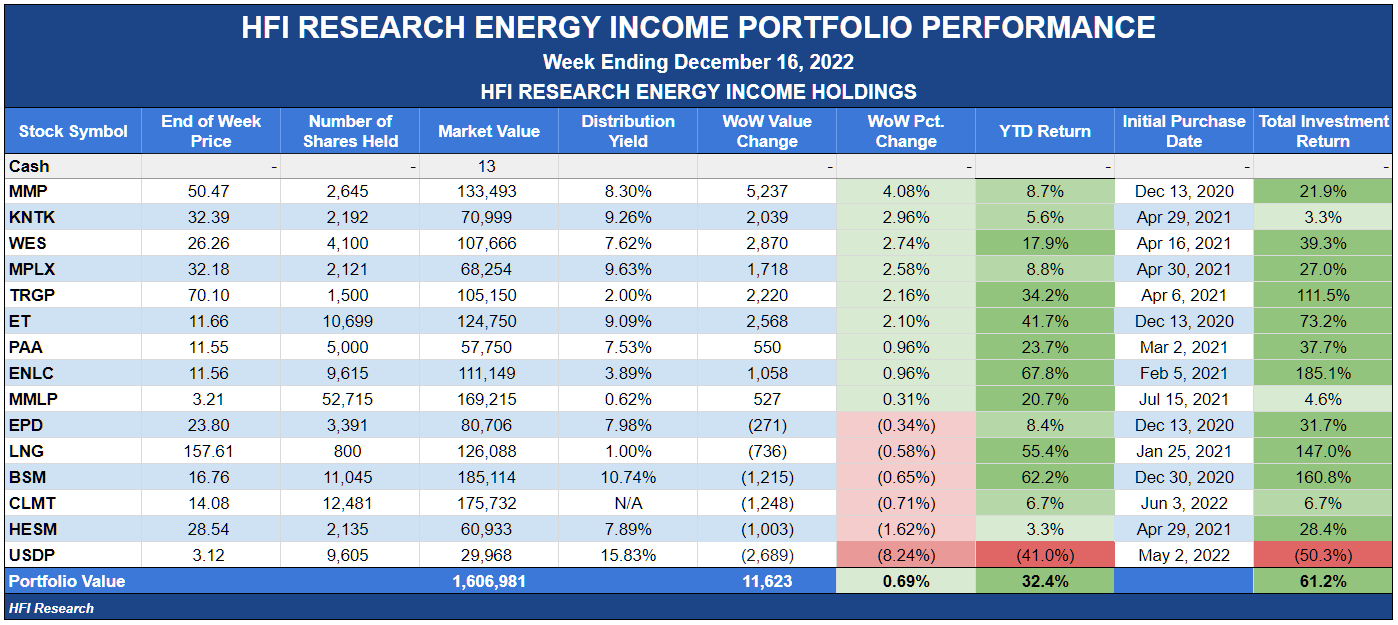Select the YTD Return column header

(1045, 131)
